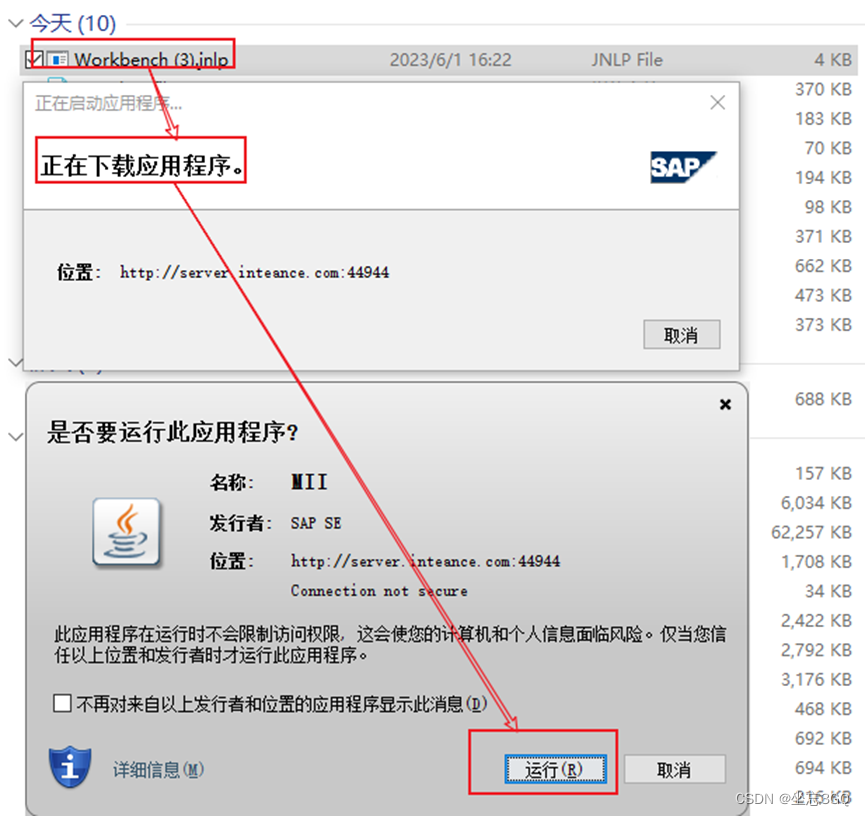Collapse the bottom-left file group chevron

[x=15, y=436]
